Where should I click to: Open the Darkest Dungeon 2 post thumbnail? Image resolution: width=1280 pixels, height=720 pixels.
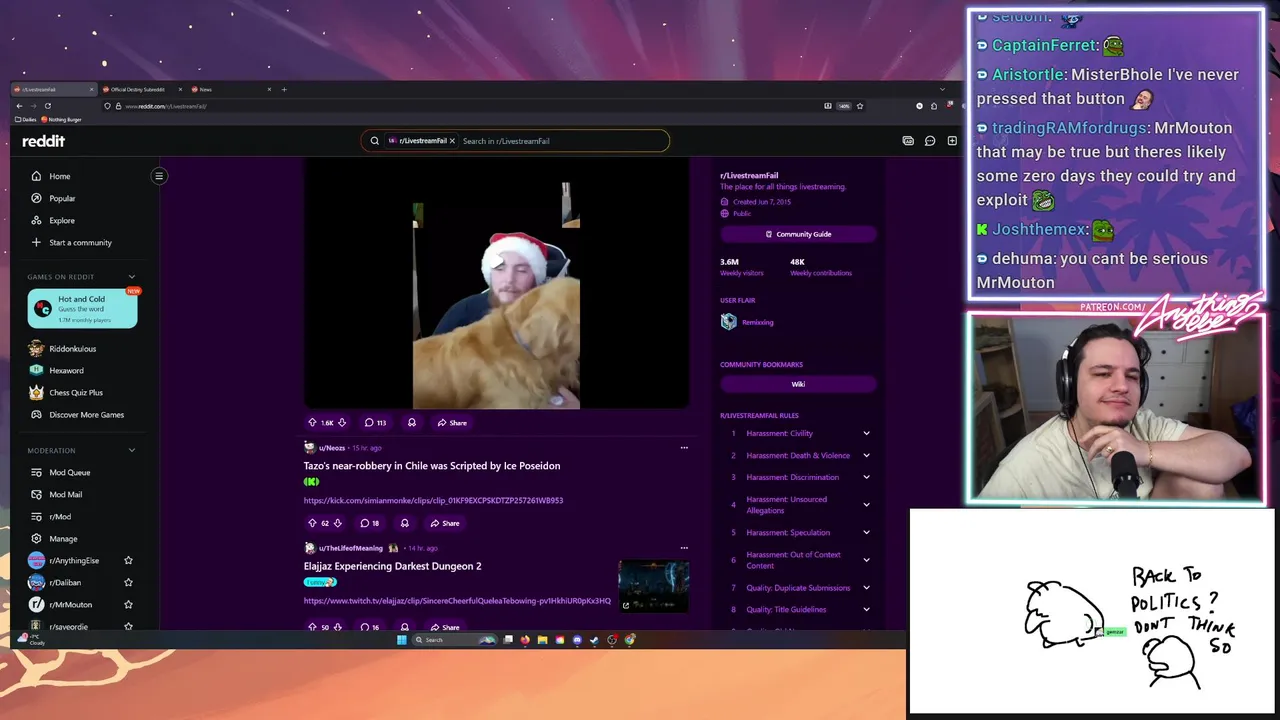click(654, 586)
